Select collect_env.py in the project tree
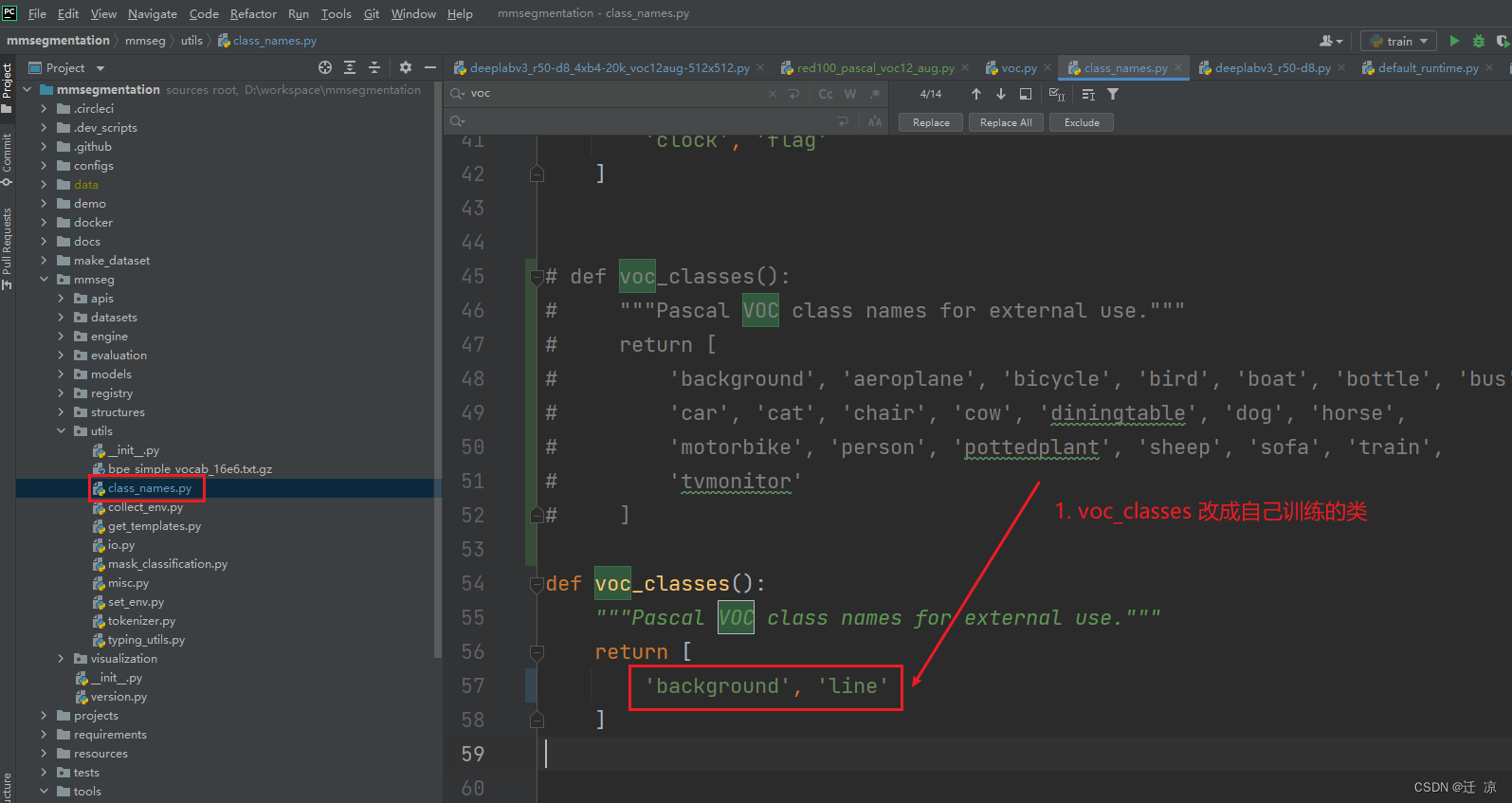 [145, 507]
